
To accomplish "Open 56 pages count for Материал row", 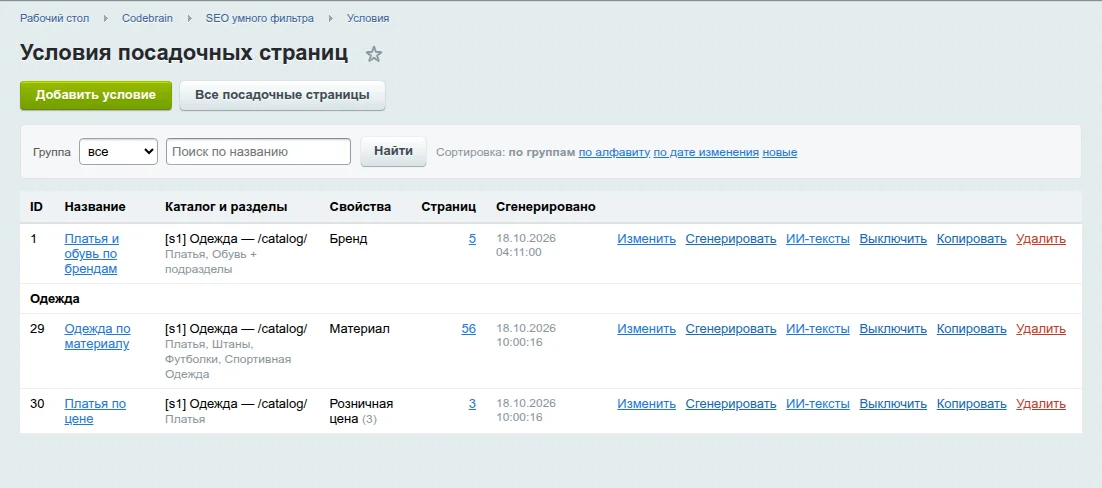I will point(469,329).
